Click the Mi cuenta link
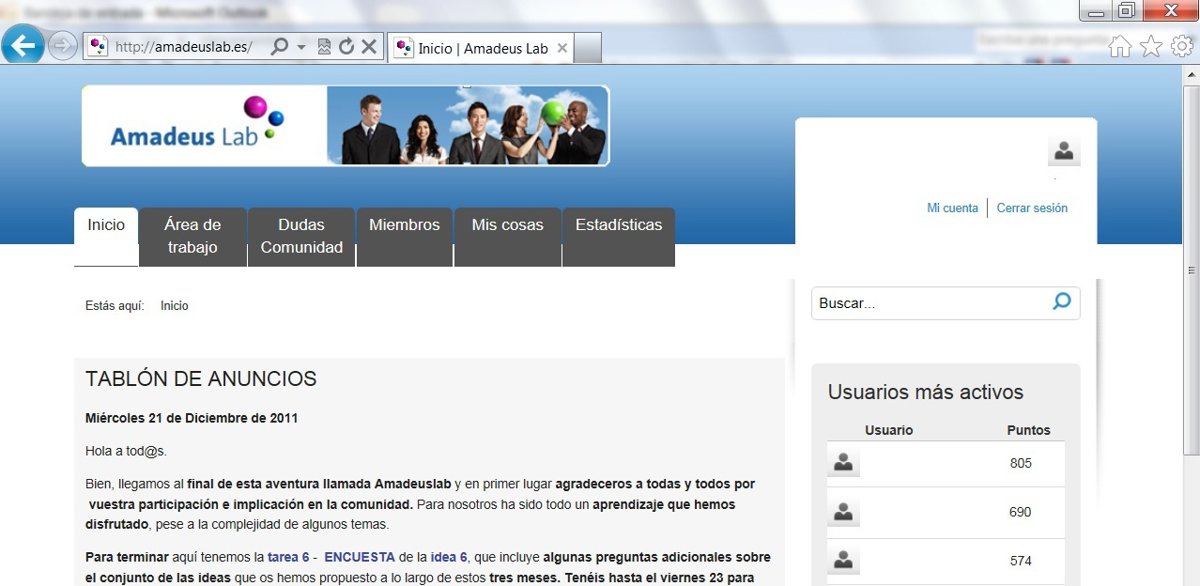Viewport: 1200px width, 586px height. pyautogui.click(x=952, y=208)
